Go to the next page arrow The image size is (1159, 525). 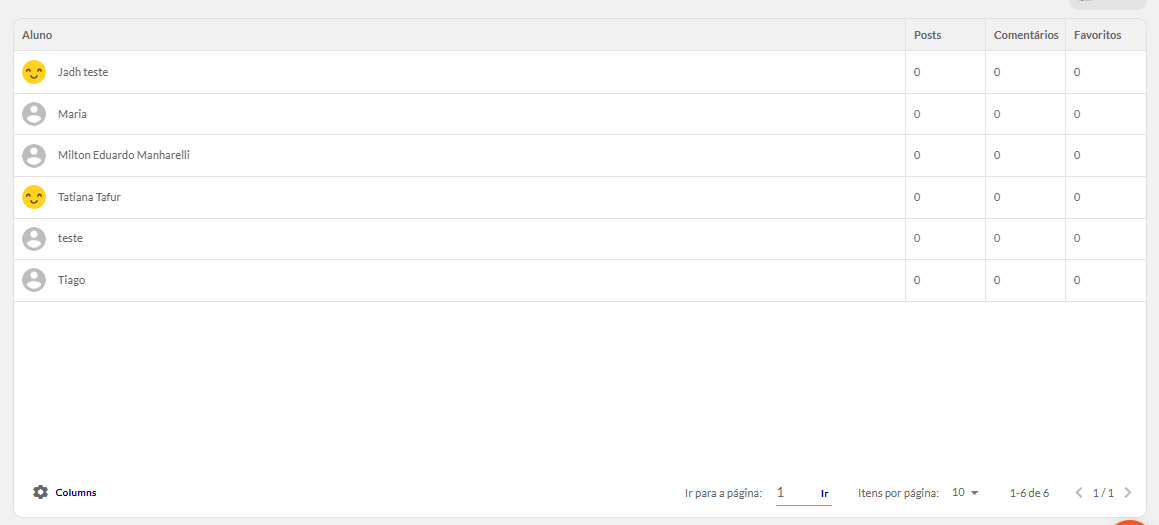pos(1127,492)
